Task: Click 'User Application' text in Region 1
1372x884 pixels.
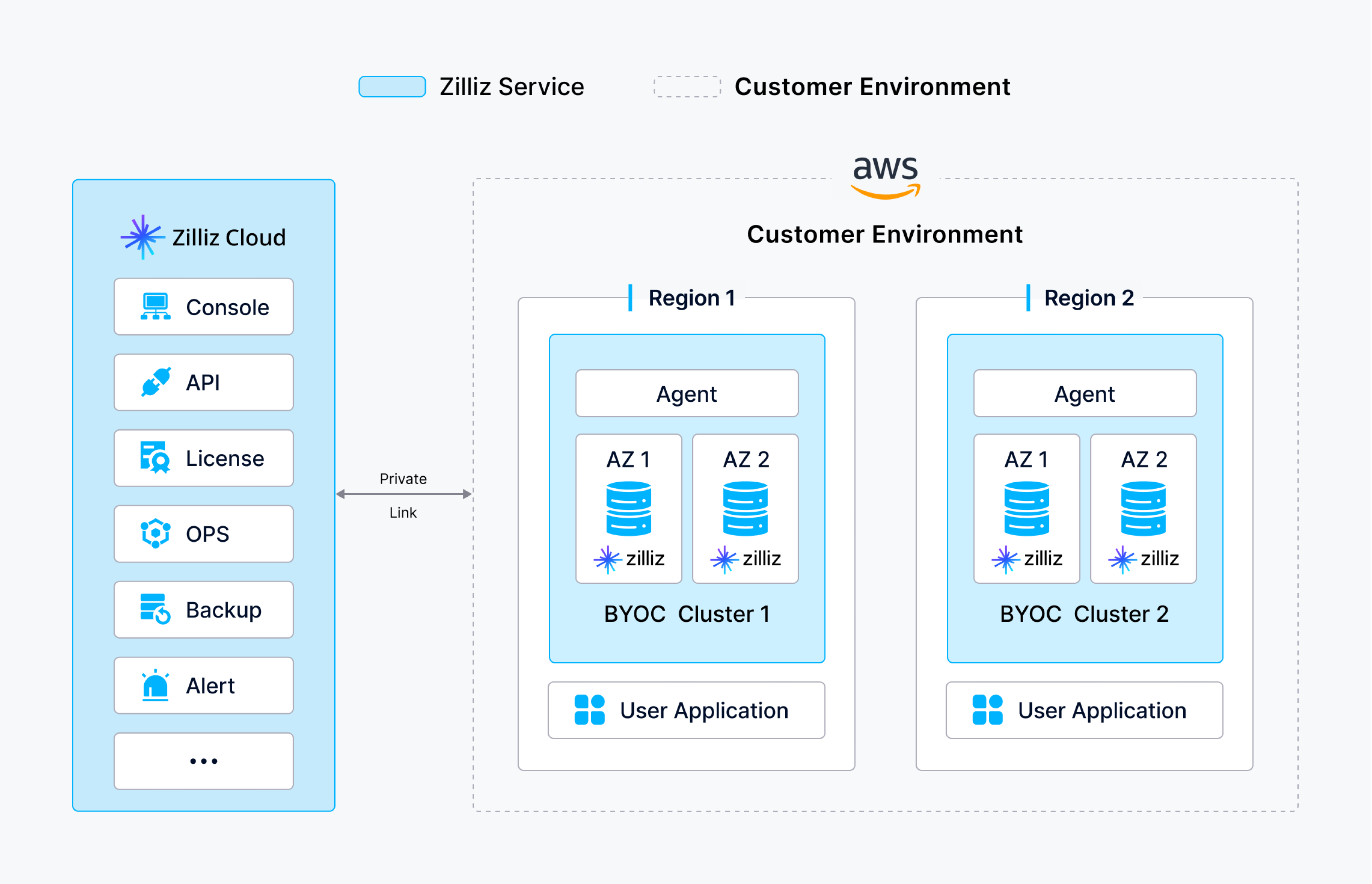Action: (705, 711)
